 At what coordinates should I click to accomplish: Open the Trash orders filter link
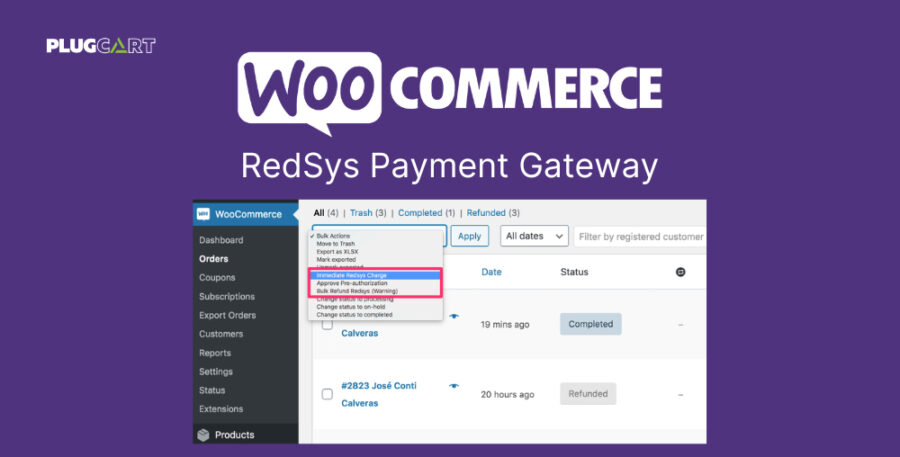pos(361,212)
